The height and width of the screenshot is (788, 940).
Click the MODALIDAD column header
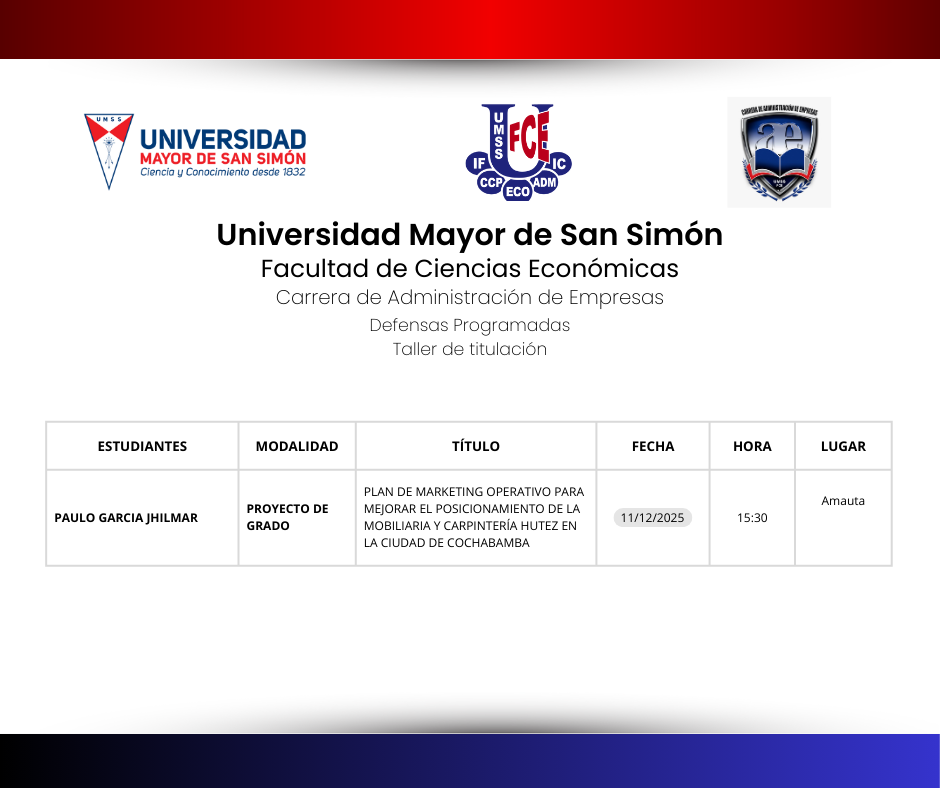[x=297, y=446]
